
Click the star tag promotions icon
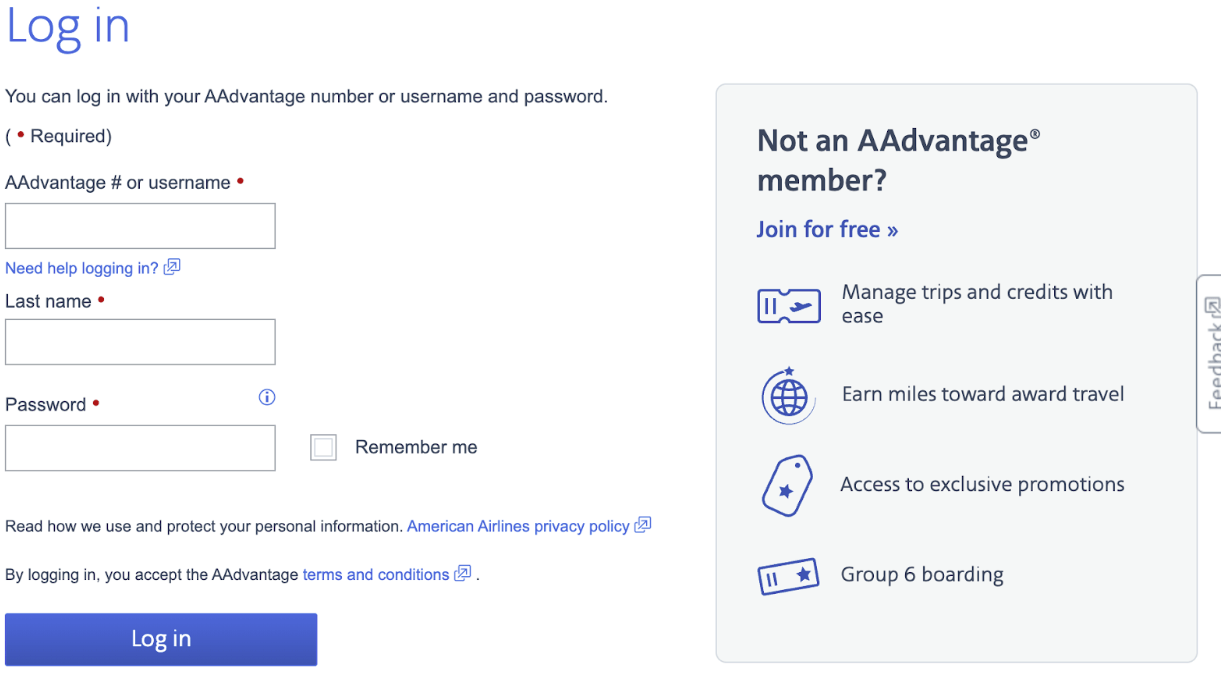point(787,485)
